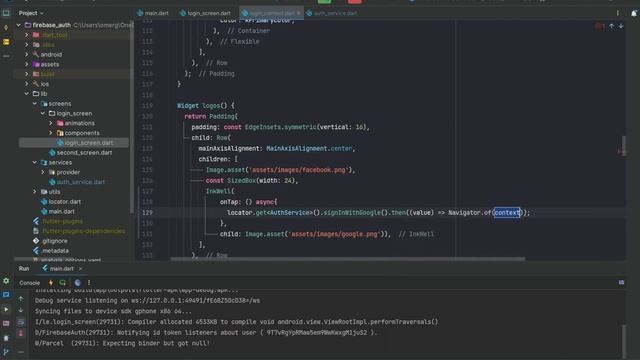The image size is (640, 360).
Task: Switch to auth_service.dart editor tab
Action: tap(331, 13)
